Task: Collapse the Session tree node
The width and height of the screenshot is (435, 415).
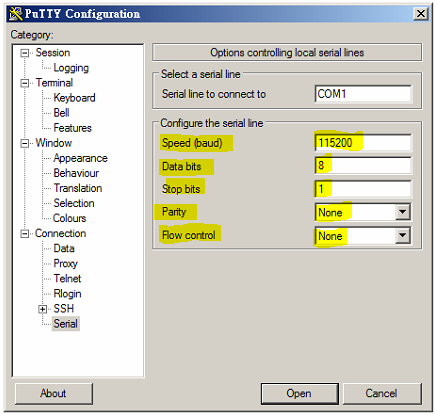Action: click(x=25, y=53)
